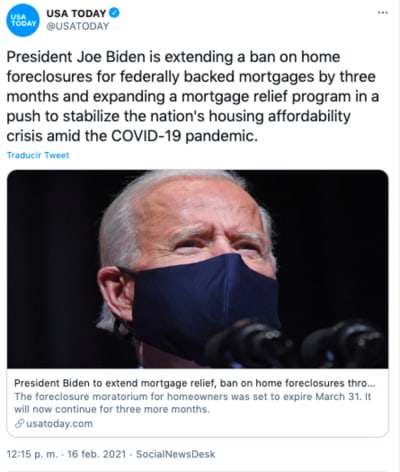Click the foreclosure moratorium description text
The height and width of the screenshot is (472, 400).
pyautogui.click(x=193, y=403)
